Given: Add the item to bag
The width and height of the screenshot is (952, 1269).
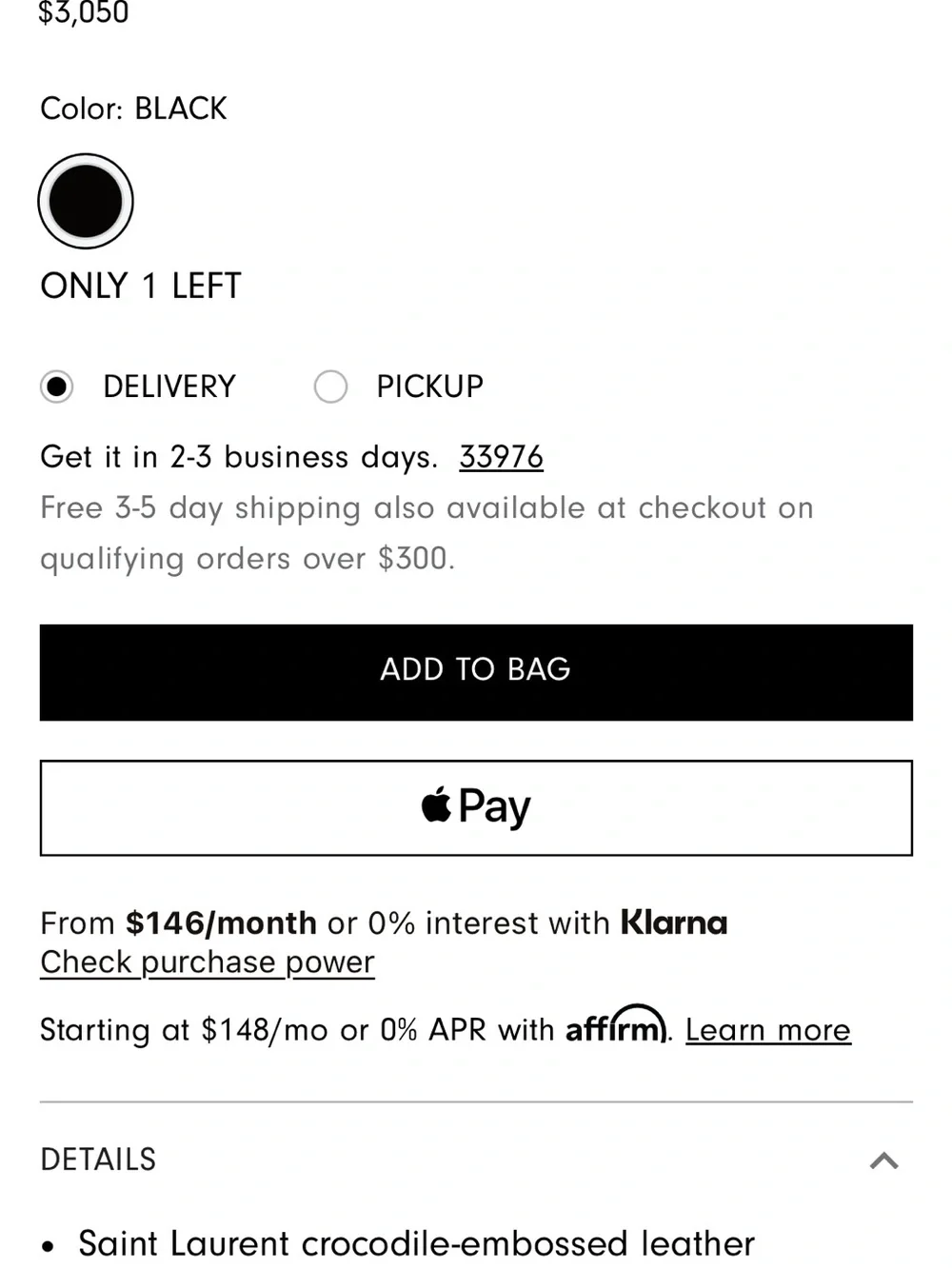Looking at the screenshot, I should pyautogui.click(x=476, y=672).
